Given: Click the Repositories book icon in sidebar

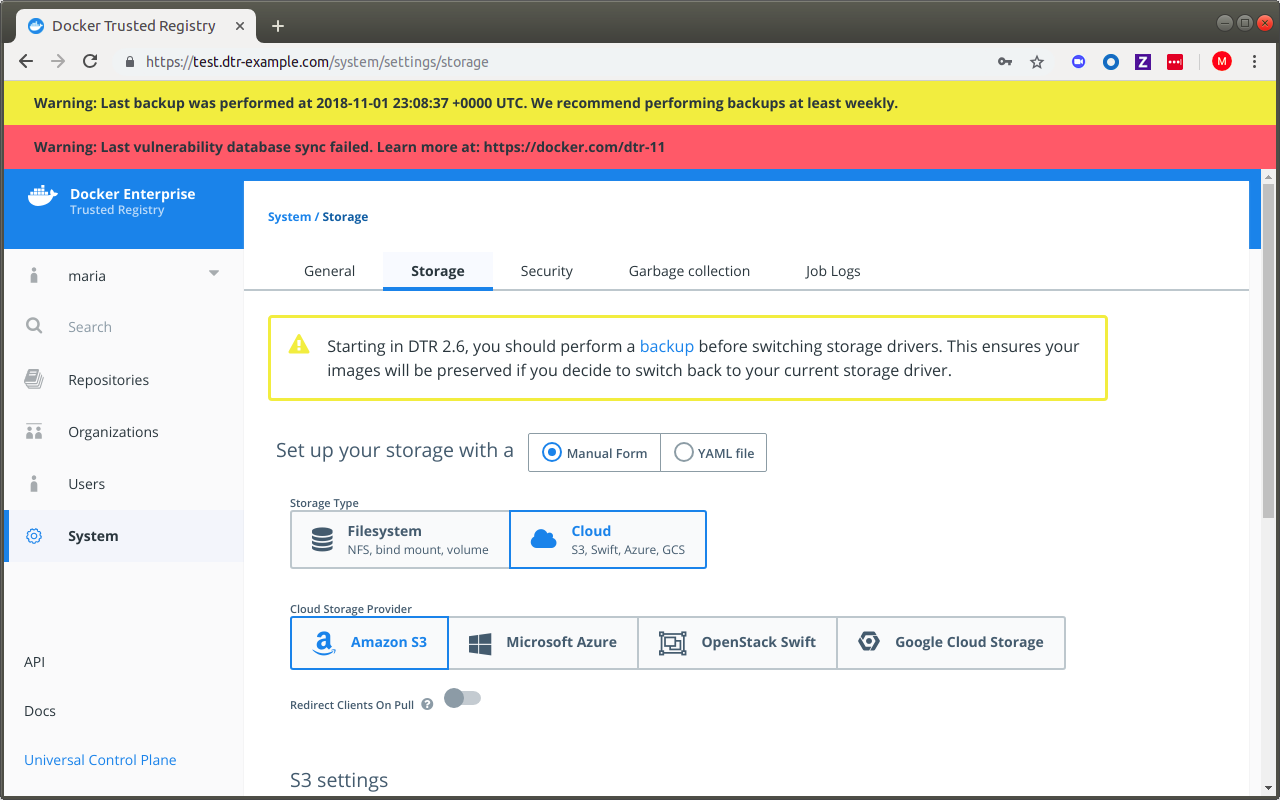Looking at the screenshot, I should pos(34,380).
